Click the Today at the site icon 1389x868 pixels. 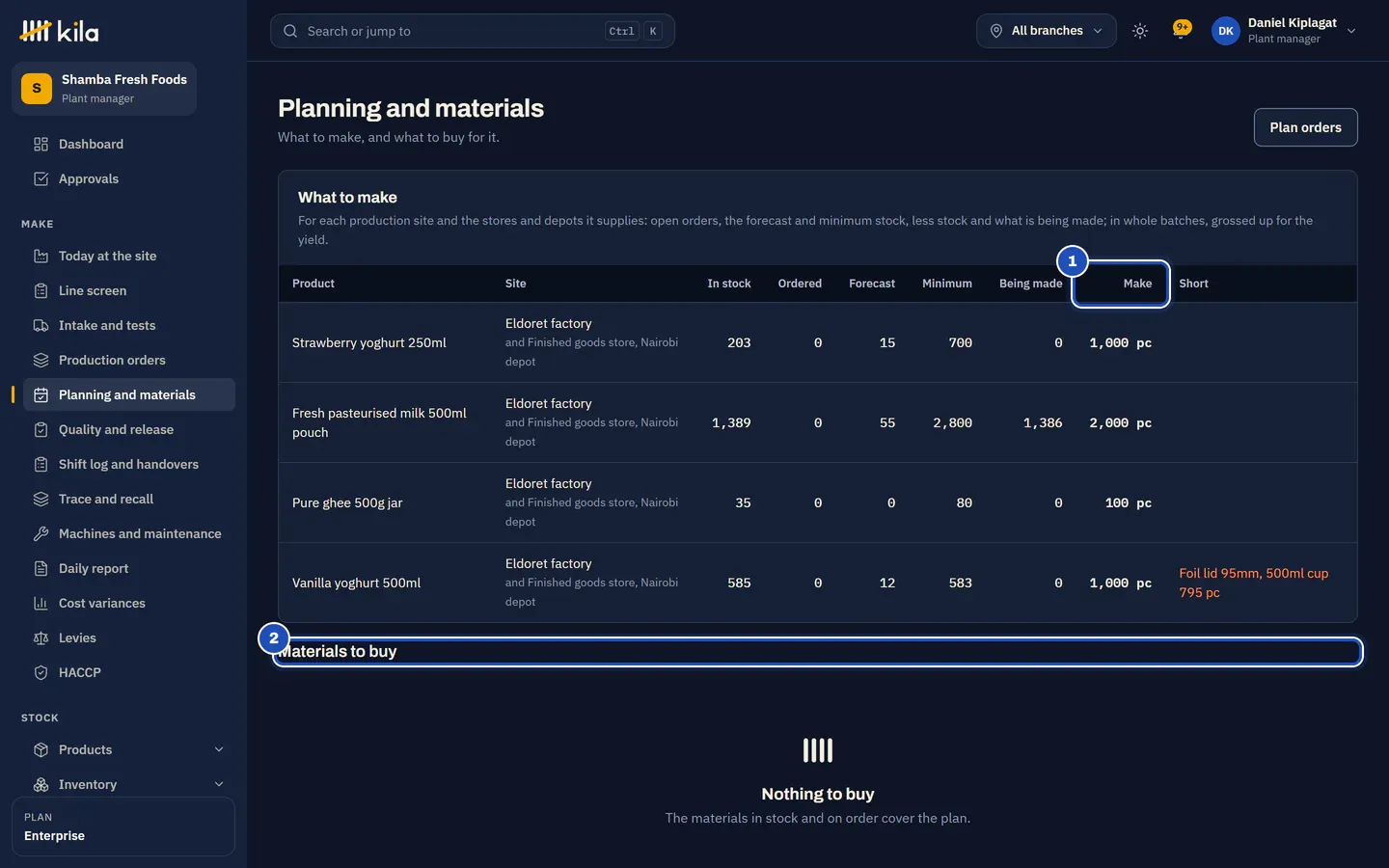pyautogui.click(x=41, y=257)
